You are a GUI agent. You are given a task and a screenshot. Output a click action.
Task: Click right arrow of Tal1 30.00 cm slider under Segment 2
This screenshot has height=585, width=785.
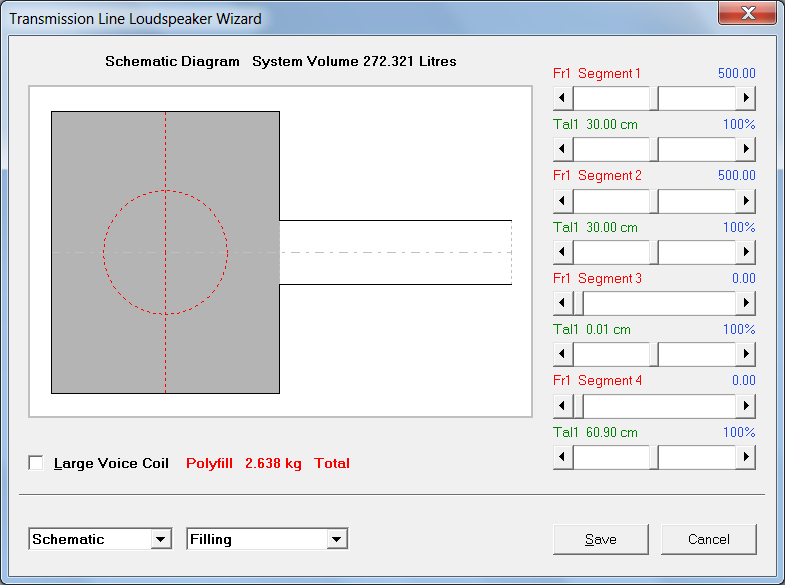(745, 252)
